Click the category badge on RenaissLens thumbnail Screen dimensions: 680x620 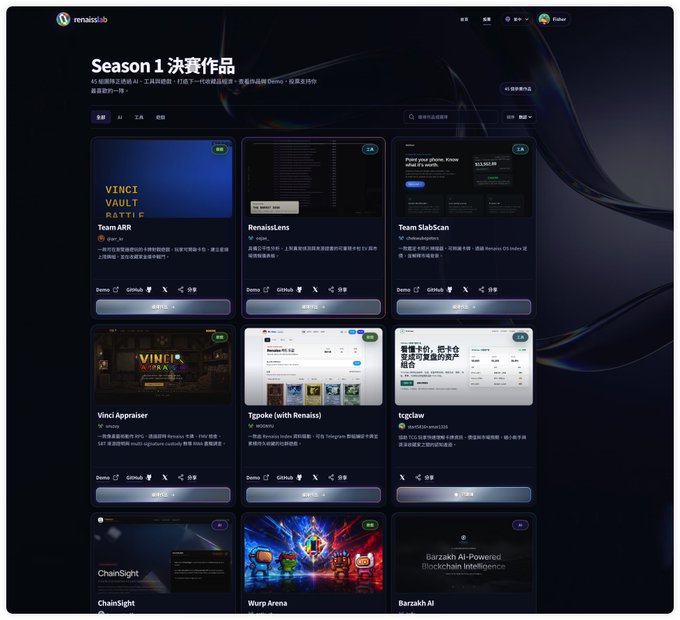pos(370,149)
